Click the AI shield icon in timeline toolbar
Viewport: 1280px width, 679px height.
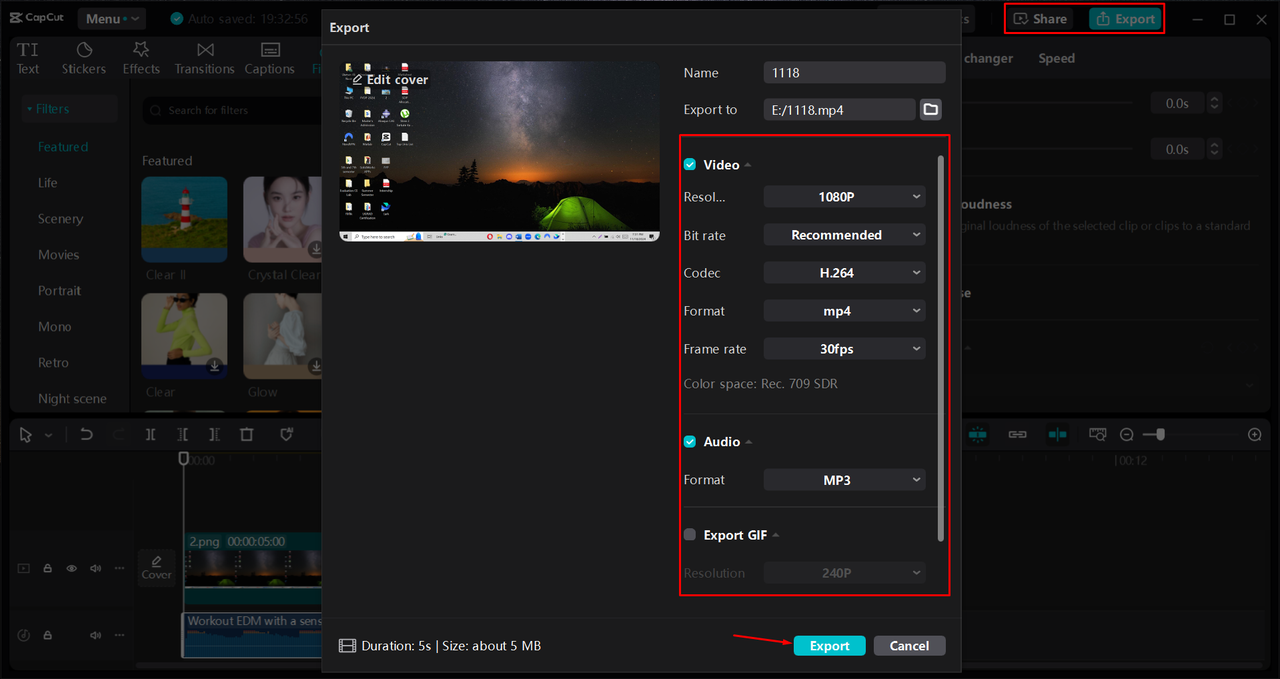285,435
